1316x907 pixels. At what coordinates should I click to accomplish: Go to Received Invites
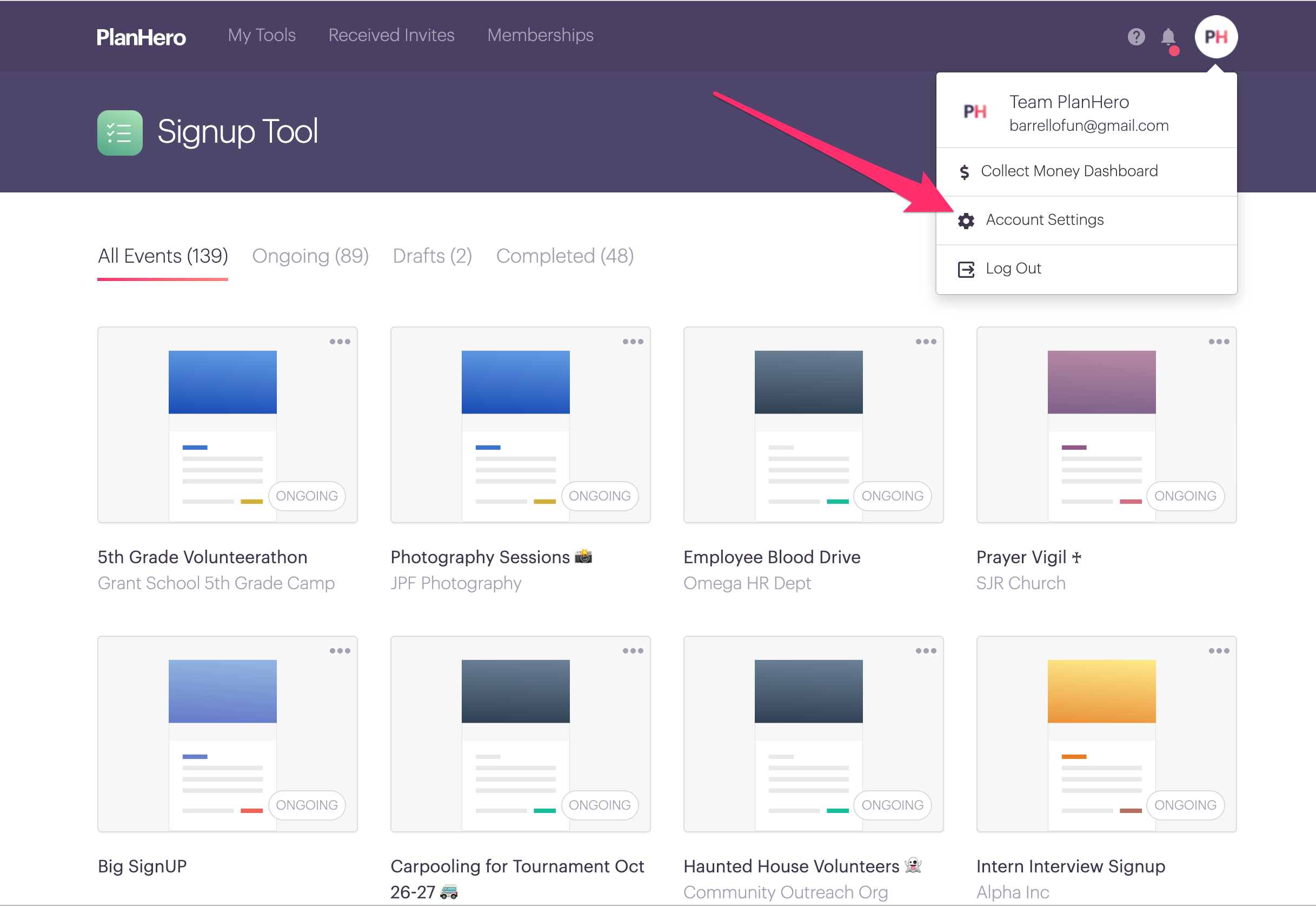coord(391,35)
